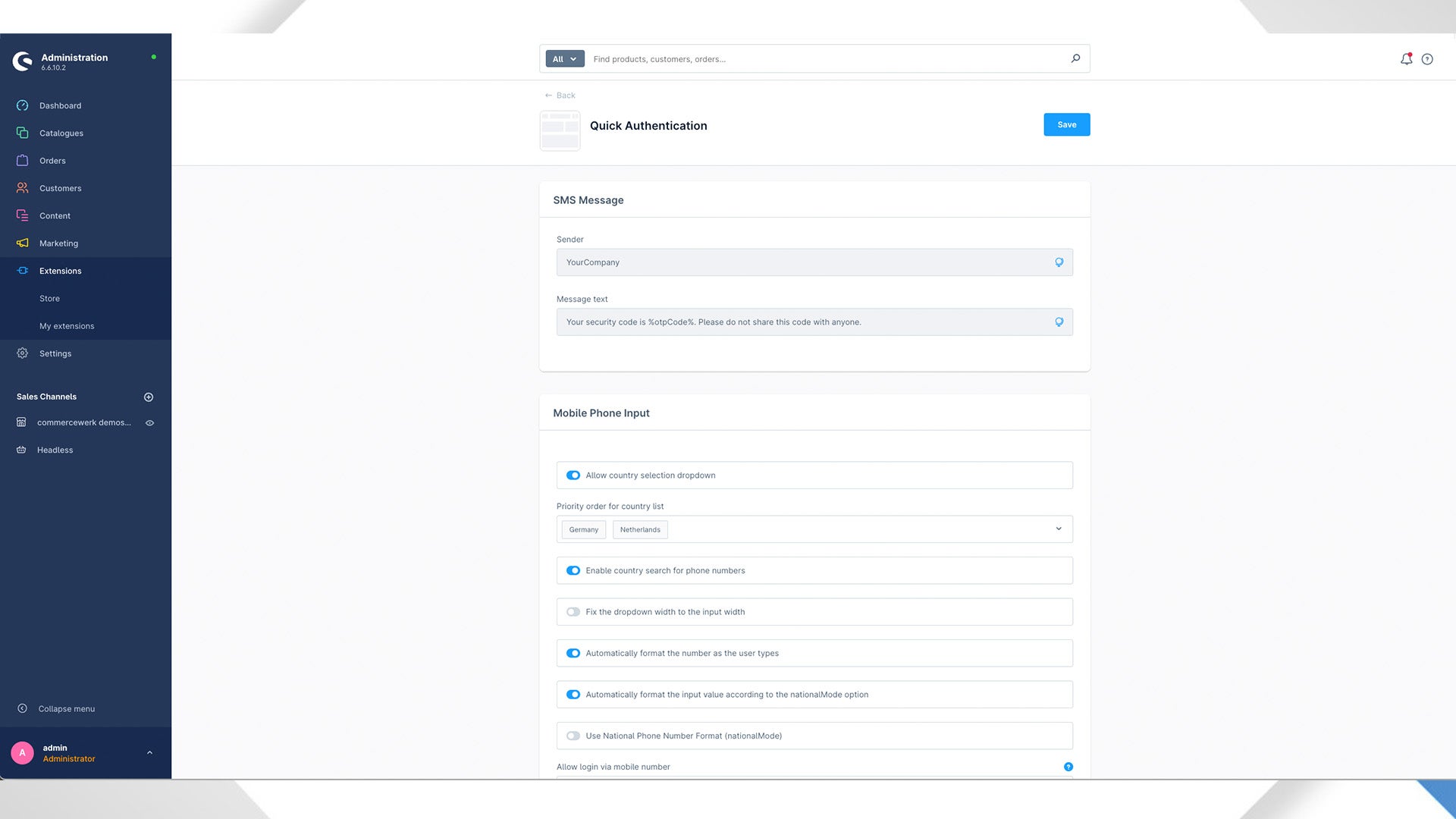Save the Quick Authentication configuration
Screen dimensions: 1456x819
pos(1067,124)
